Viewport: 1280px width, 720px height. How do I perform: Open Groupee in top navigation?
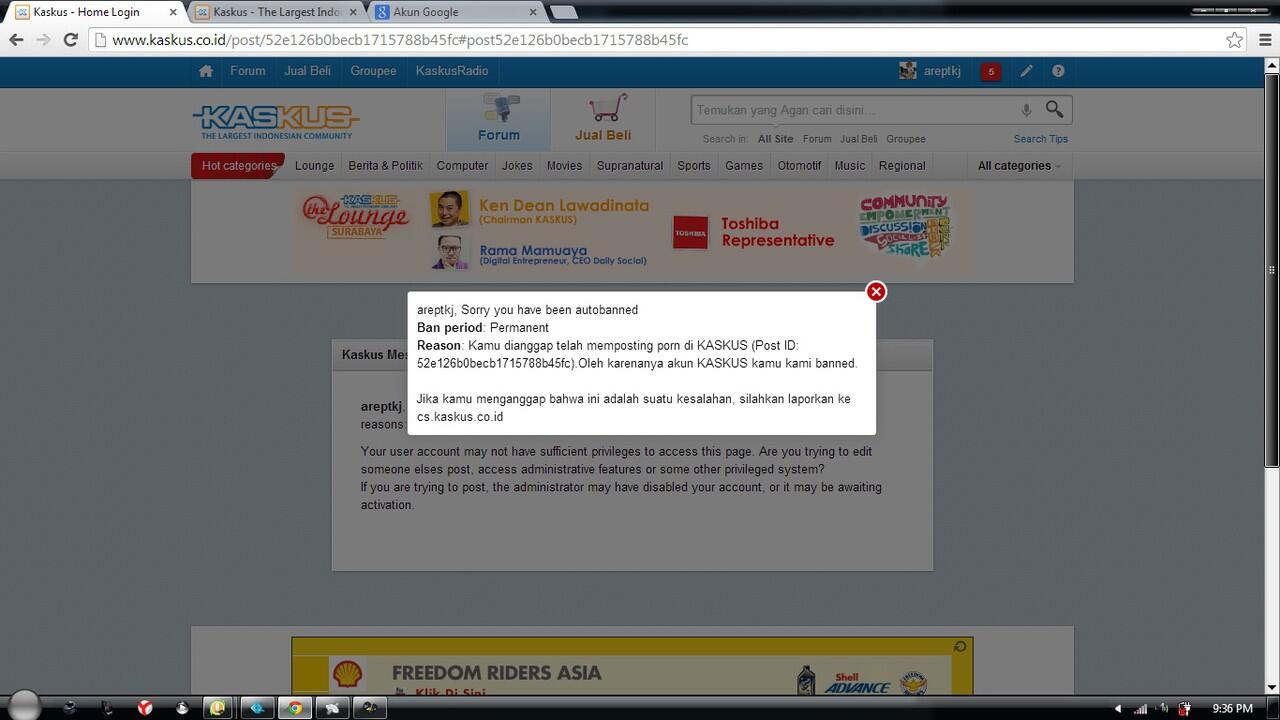pos(373,71)
